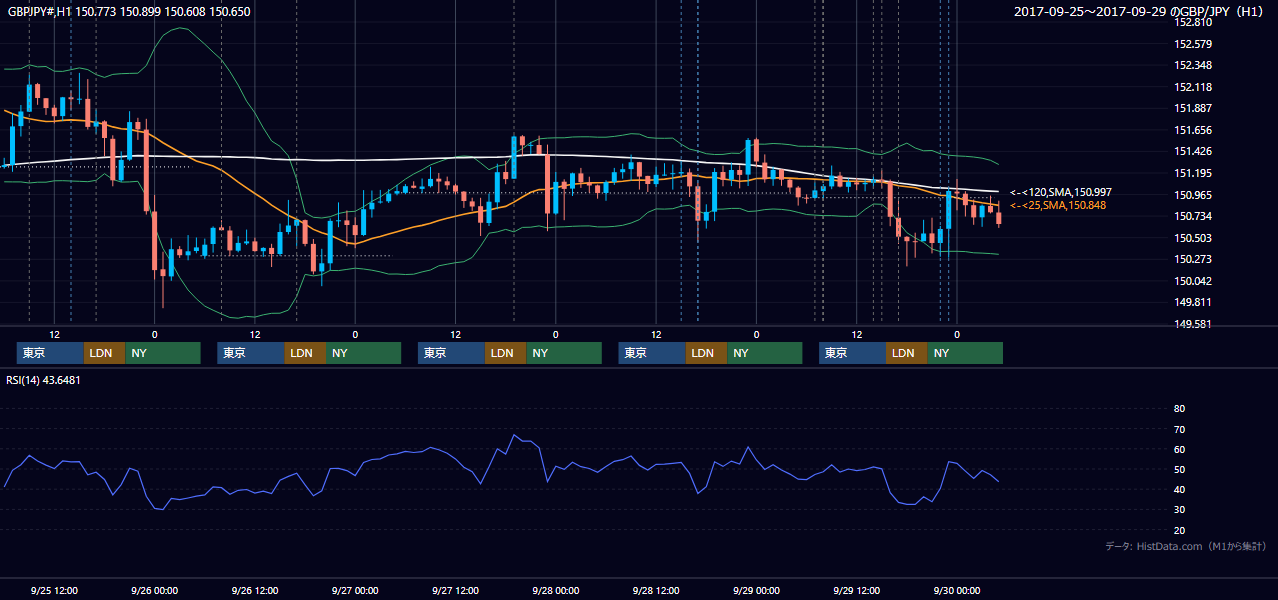
Task: Click the 152.118 price axis label
Action: (x=1193, y=88)
